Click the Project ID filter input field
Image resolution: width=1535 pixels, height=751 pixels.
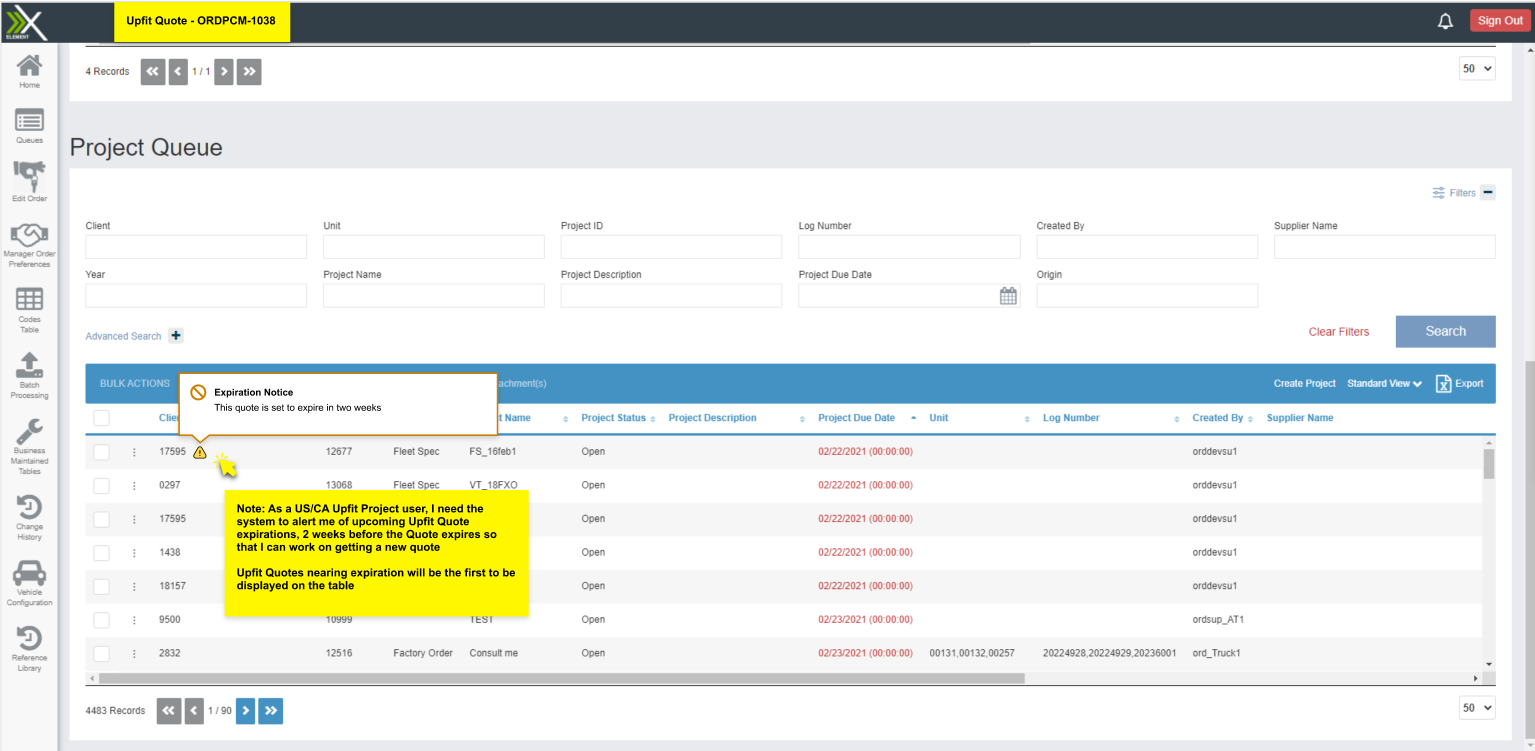tap(671, 247)
